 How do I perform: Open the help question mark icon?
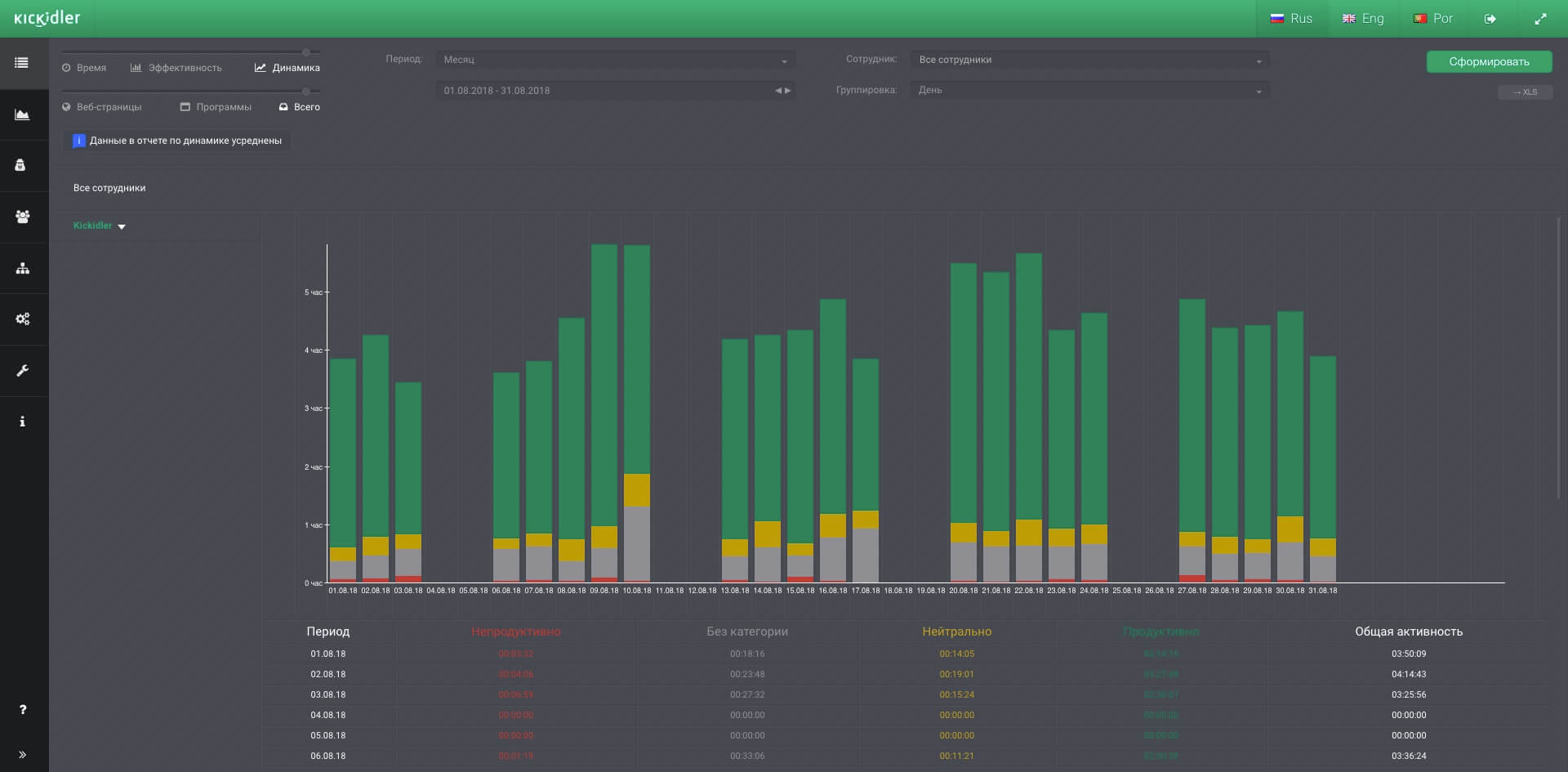pyautogui.click(x=22, y=709)
